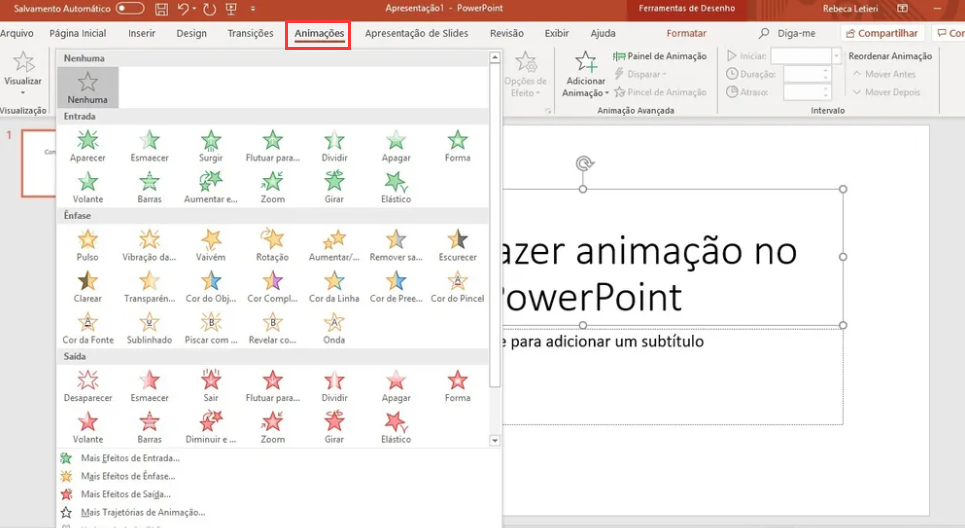
Task: Apply the Cor da Linha effect
Action: 334,287
